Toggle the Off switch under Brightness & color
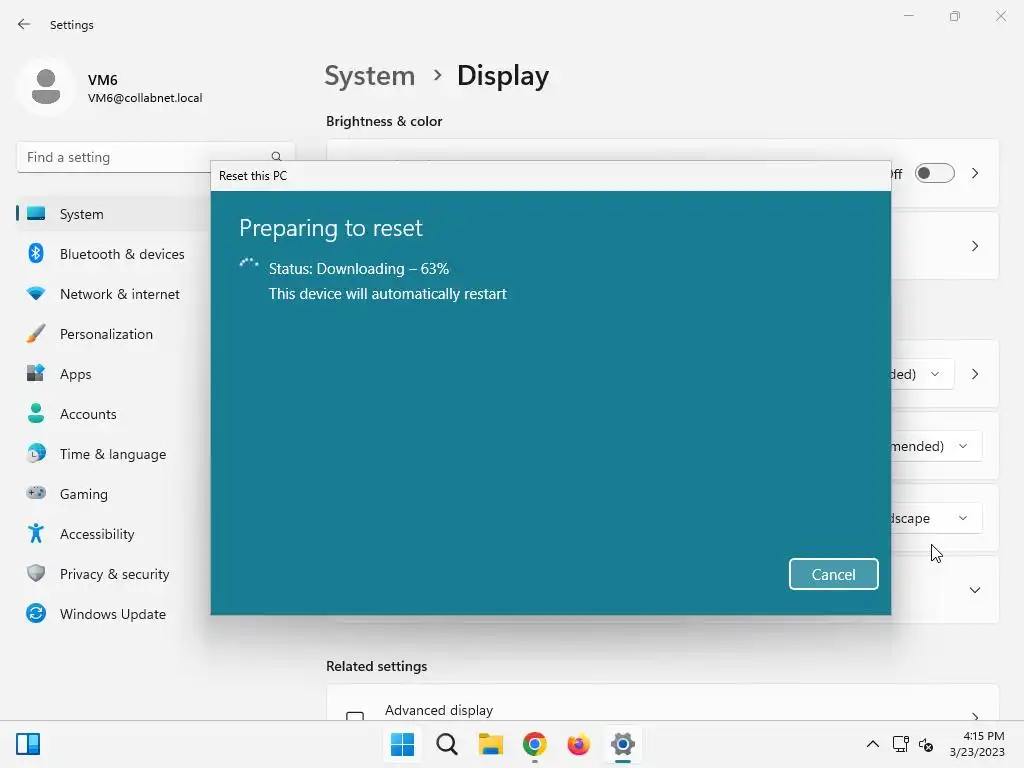Image resolution: width=1024 pixels, height=768 pixels. 935,173
